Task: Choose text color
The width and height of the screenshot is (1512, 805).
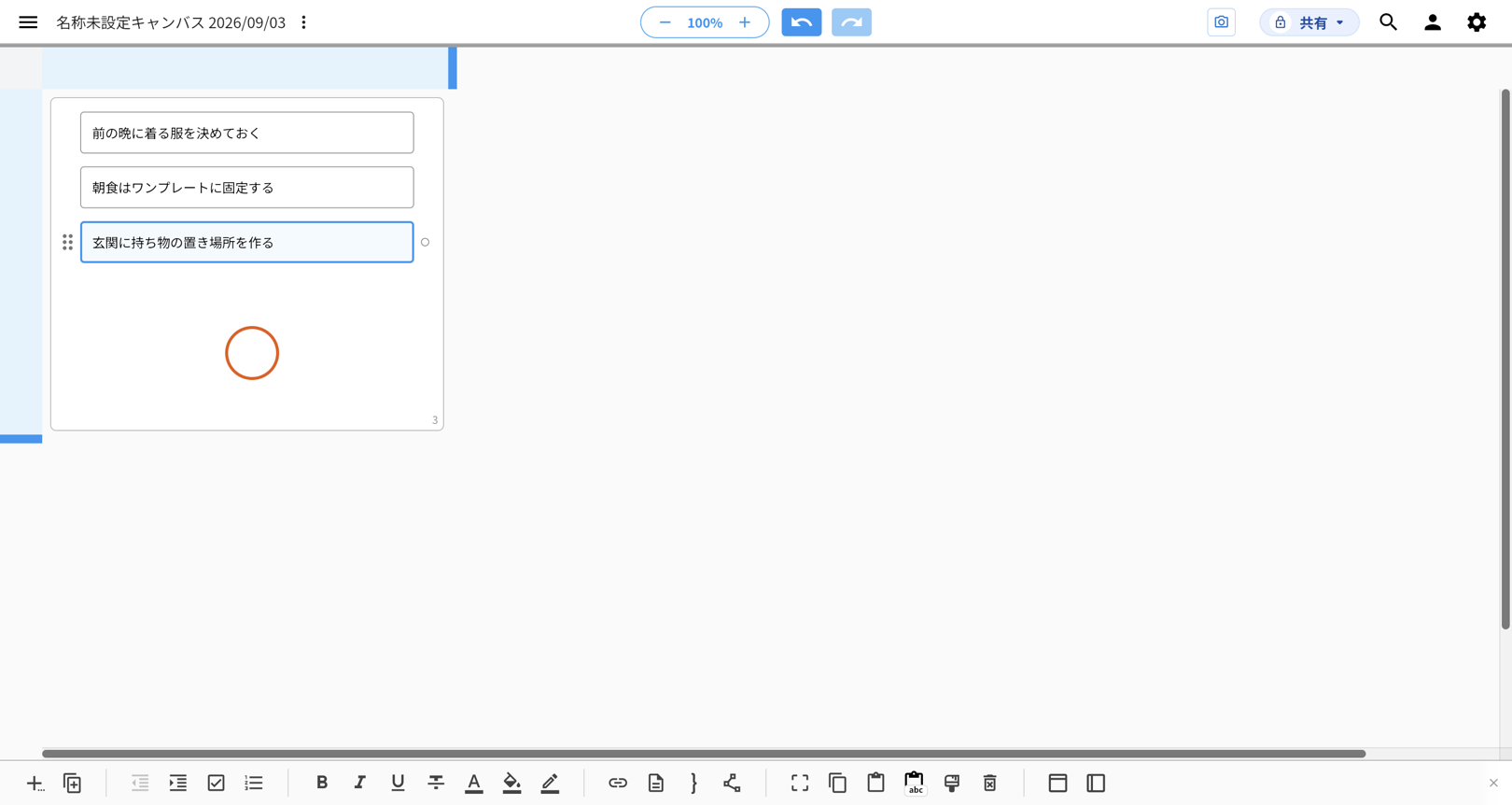Action: tap(474, 784)
